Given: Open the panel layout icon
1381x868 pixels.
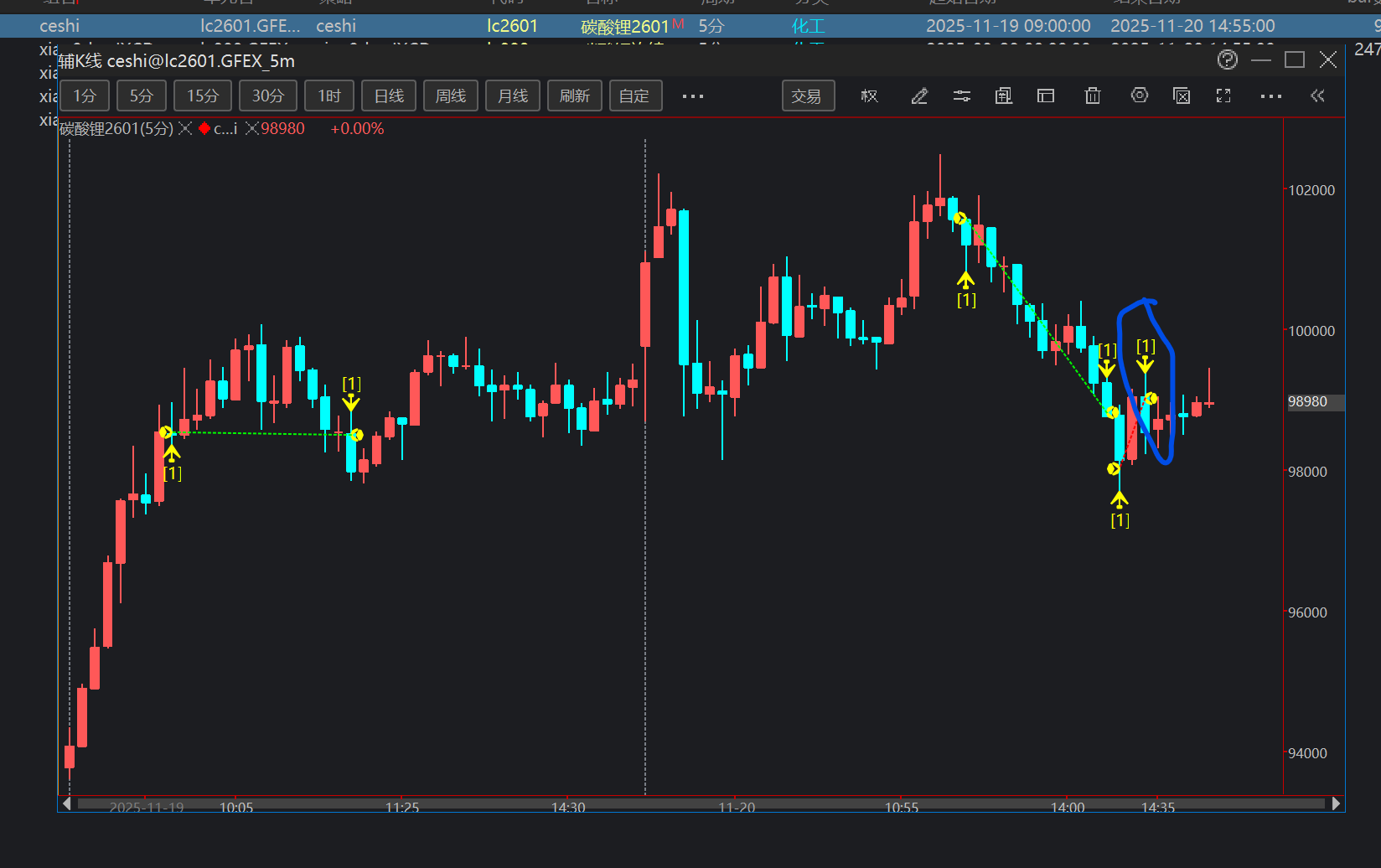Looking at the screenshot, I should [1046, 96].
